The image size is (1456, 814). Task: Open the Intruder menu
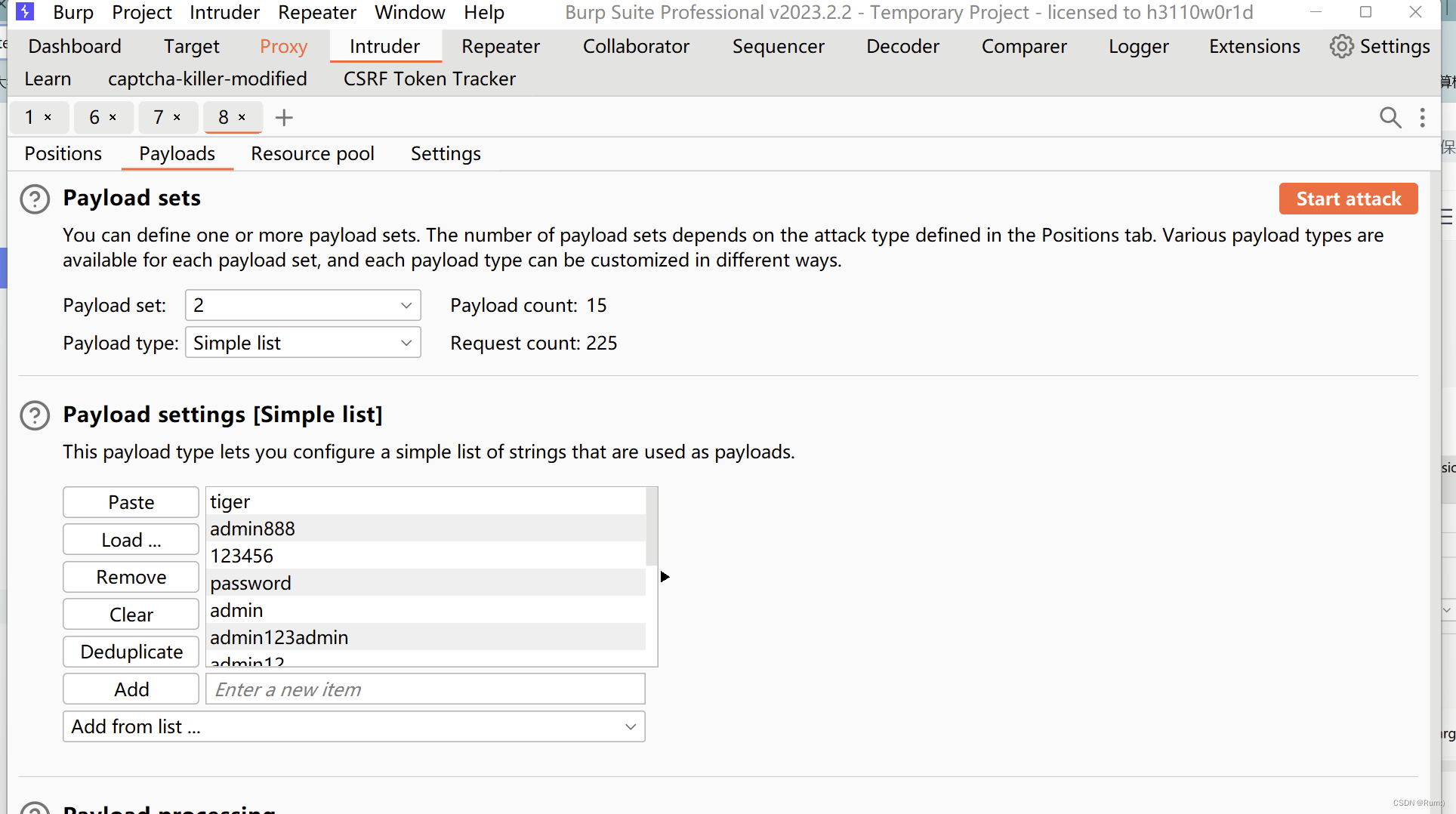(x=224, y=12)
